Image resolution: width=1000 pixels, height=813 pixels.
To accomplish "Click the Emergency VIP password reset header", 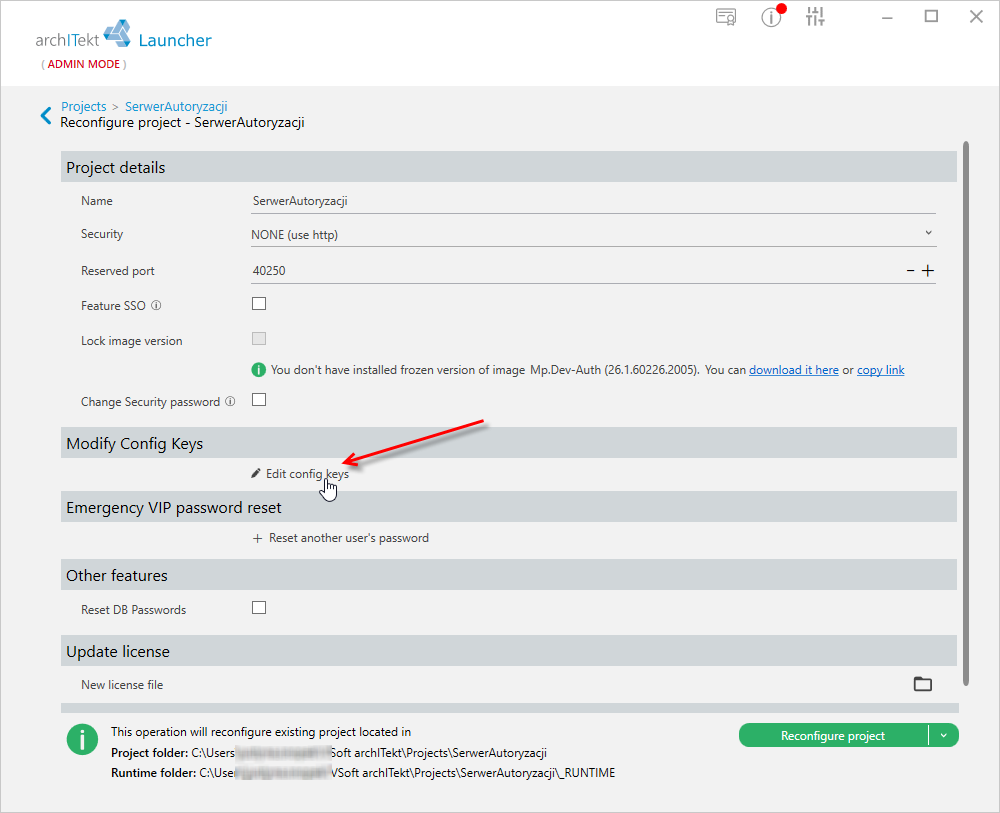I will 509,507.
